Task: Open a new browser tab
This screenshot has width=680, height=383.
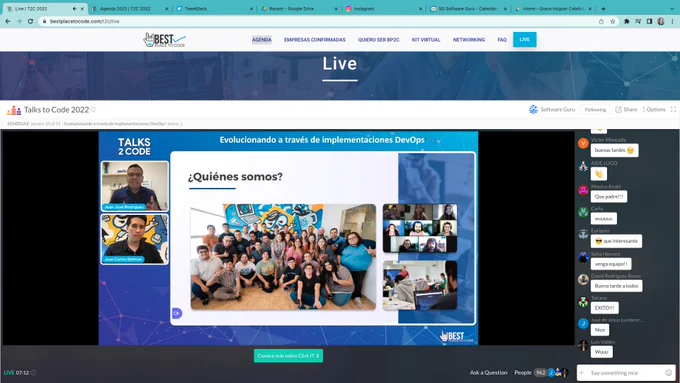Action: (x=603, y=9)
